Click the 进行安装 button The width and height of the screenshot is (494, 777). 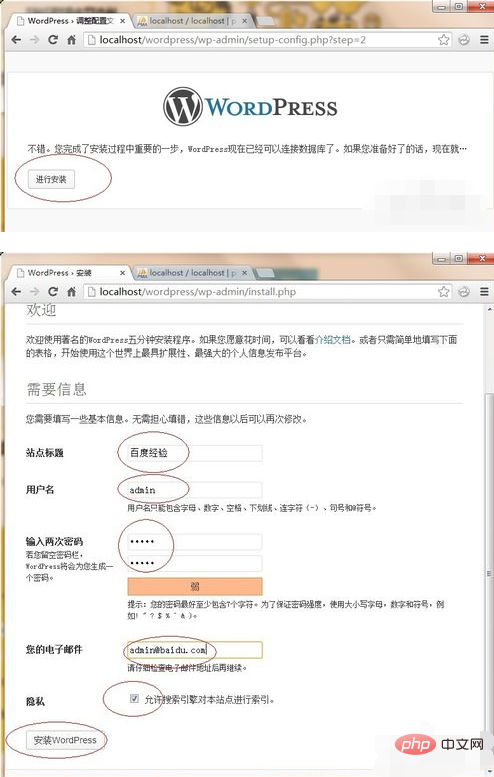click(x=51, y=179)
